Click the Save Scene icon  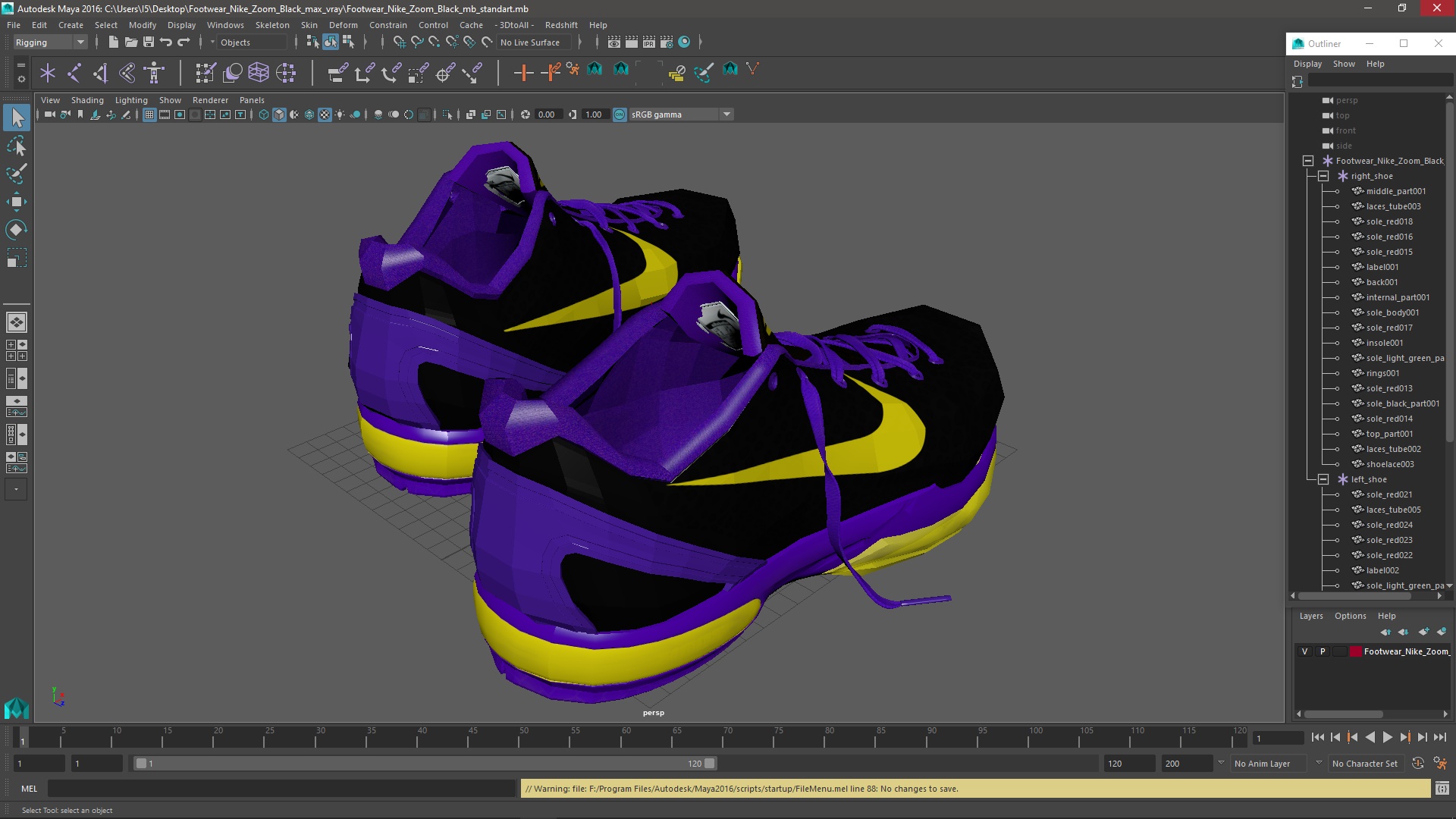click(149, 42)
